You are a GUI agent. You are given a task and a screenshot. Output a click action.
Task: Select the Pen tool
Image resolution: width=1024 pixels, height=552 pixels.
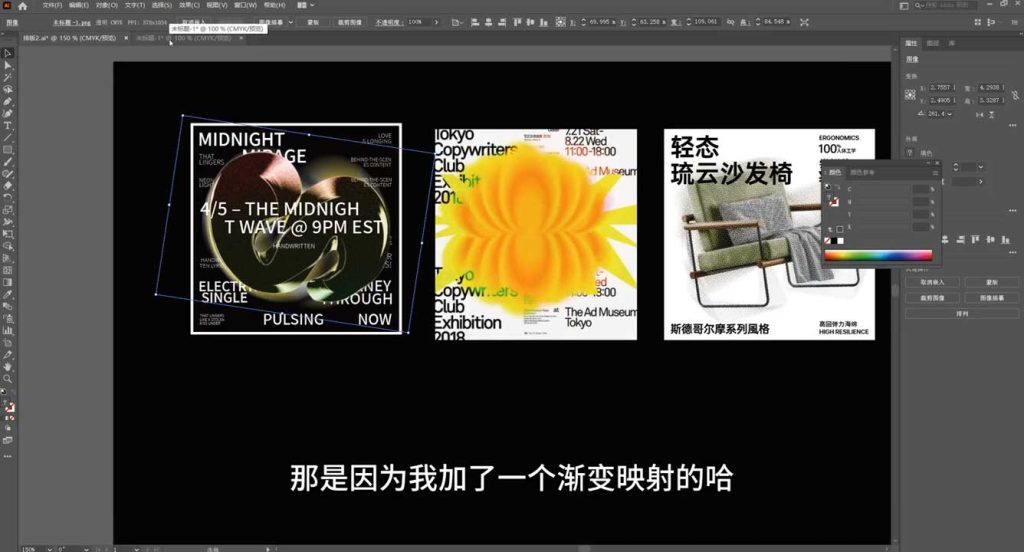coord(8,101)
